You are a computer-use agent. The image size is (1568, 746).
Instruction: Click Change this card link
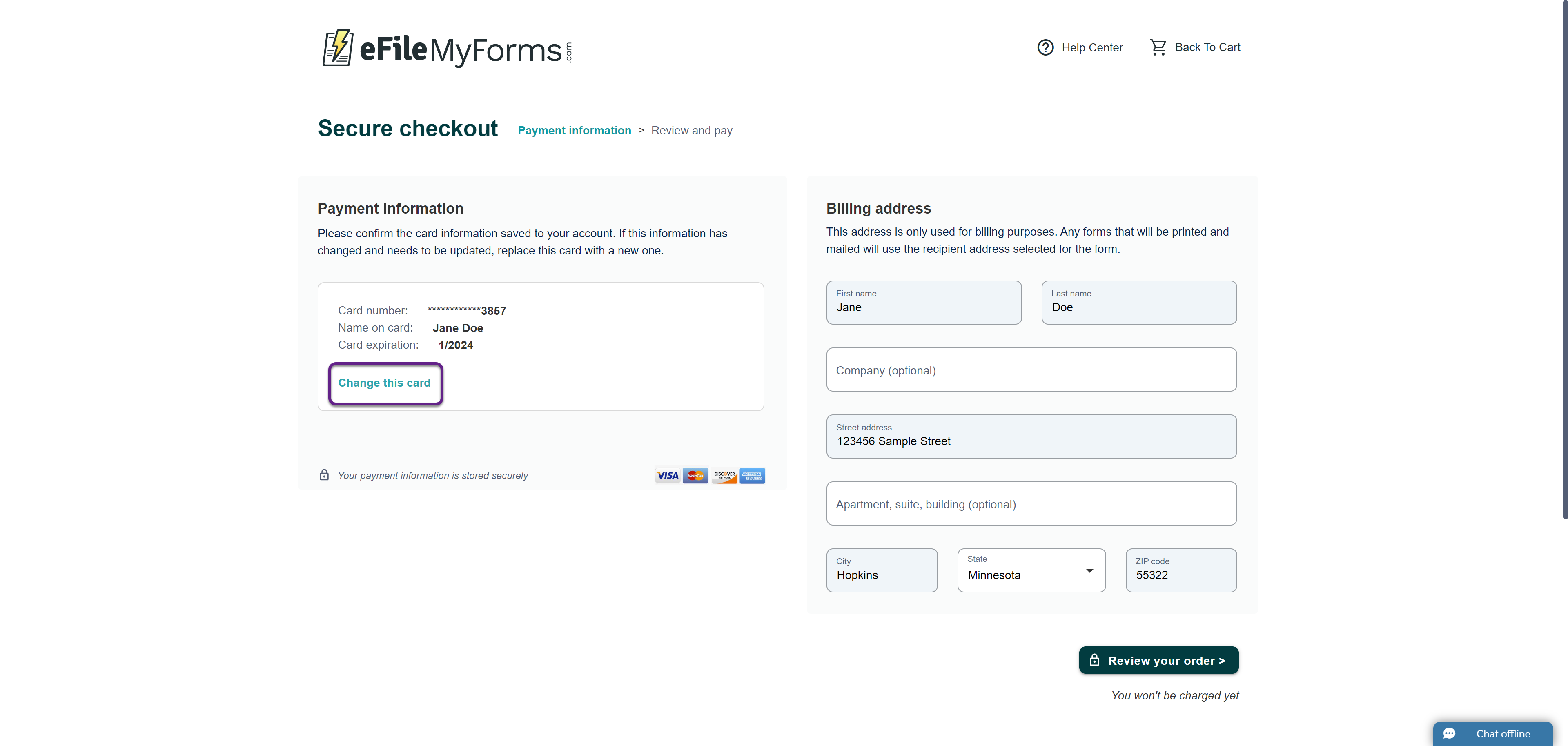point(384,383)
